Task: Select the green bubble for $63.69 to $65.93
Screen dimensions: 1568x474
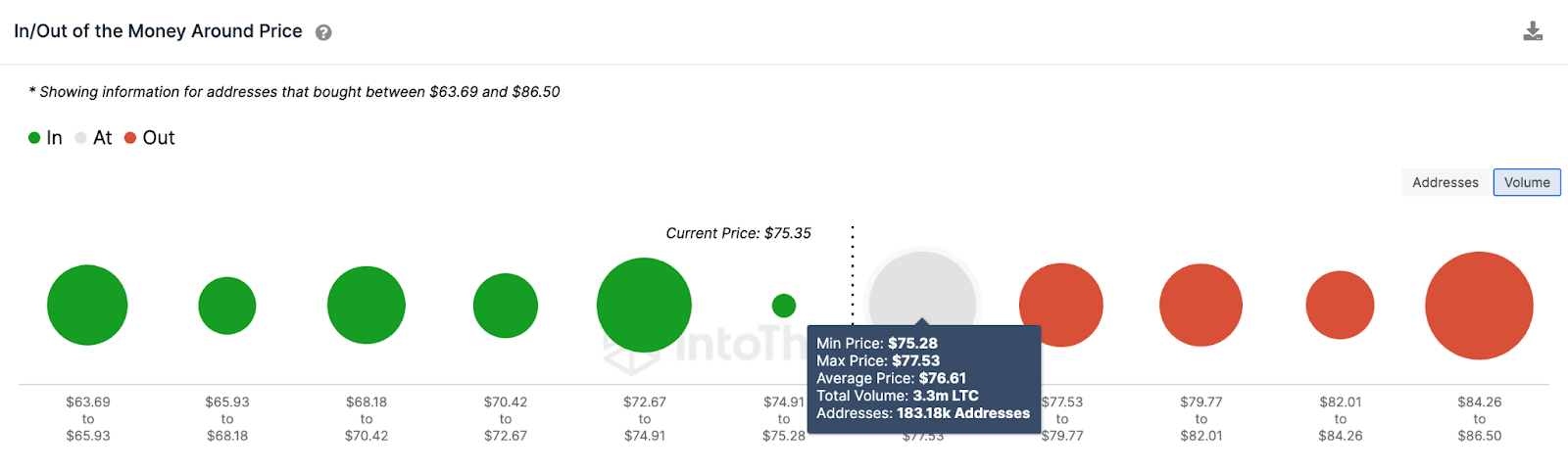Action: 87,305
